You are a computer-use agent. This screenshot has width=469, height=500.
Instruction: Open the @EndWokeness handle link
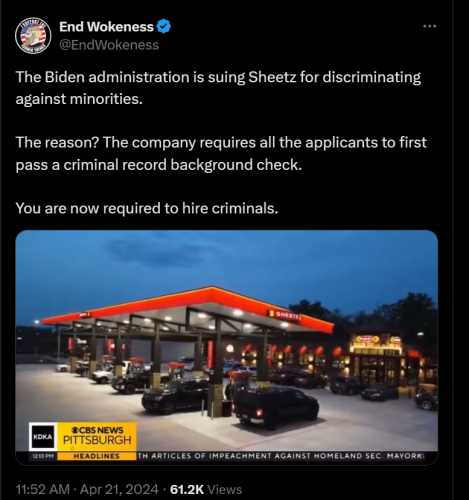pos(109,45)
